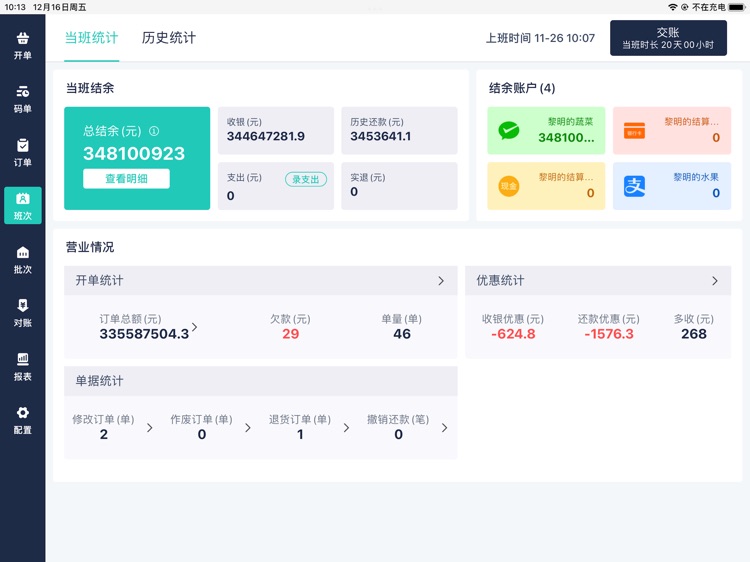This screenshot has width=750, height=562.
Task: Click the 退货订单 count 1
Action: [300, 434]
